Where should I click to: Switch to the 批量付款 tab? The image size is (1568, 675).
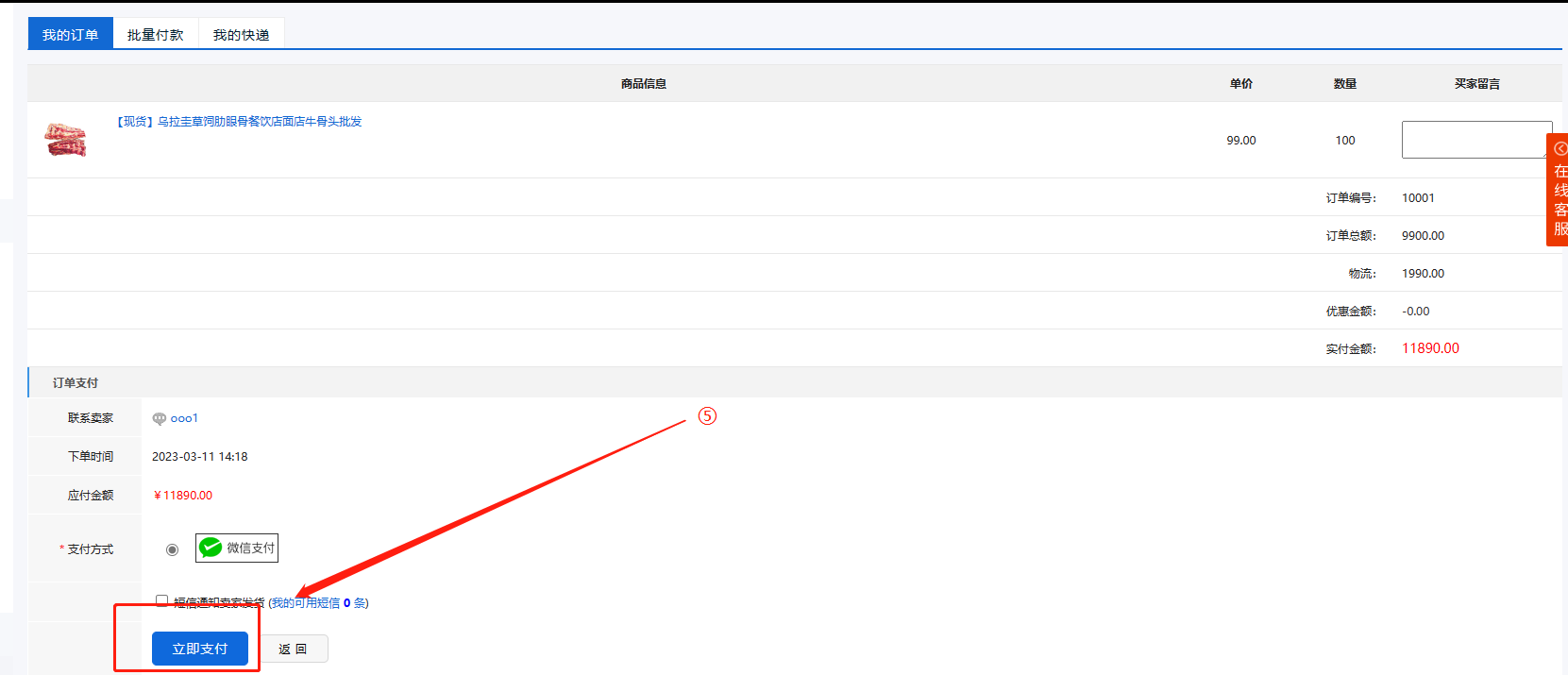point(156,35)
